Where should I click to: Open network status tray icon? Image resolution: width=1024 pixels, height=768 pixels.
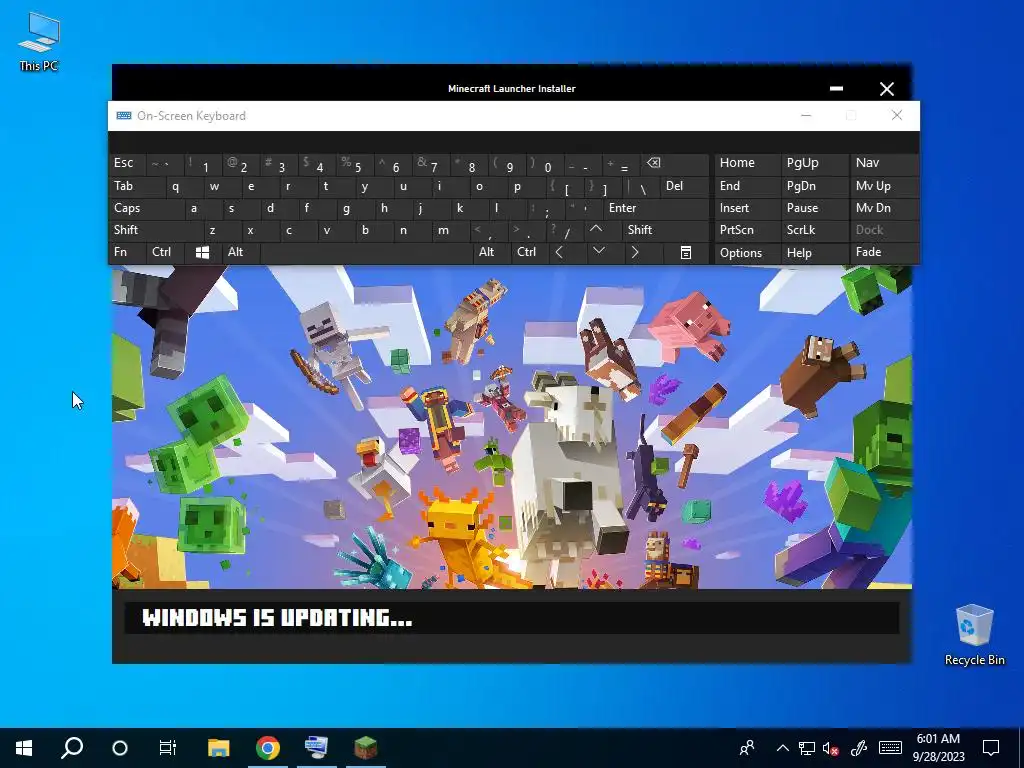coord(807,748)
